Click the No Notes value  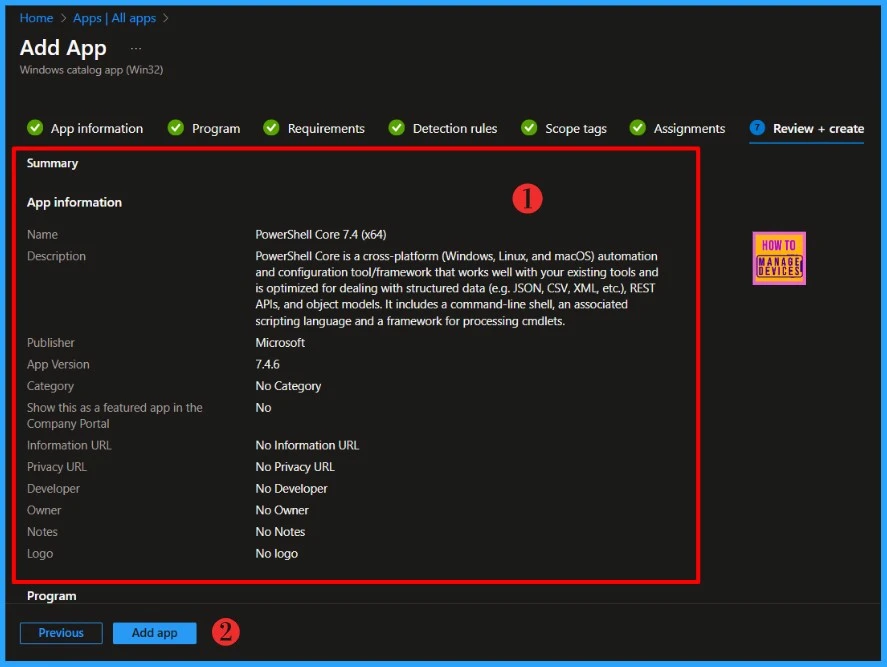tap(280, 532)
